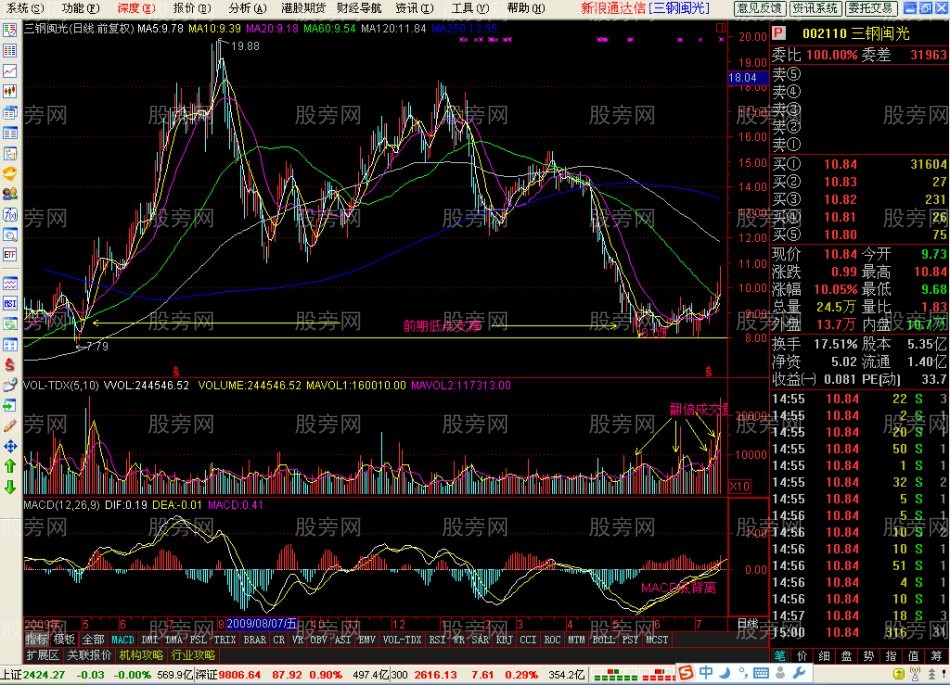The width and height of the screenshot is (950, 685).
Task: Click the f(x) formula icon
Action: (x=10, y=215)
